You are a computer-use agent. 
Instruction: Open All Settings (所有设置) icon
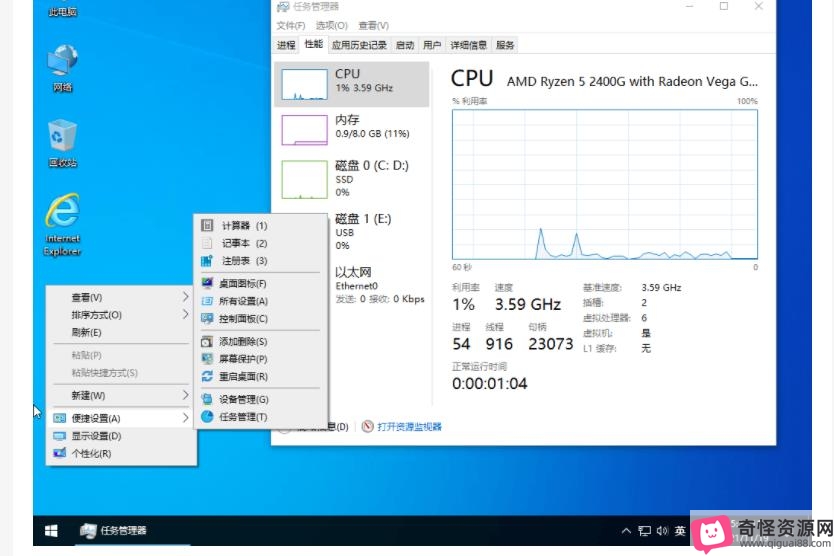click(207, 301)
